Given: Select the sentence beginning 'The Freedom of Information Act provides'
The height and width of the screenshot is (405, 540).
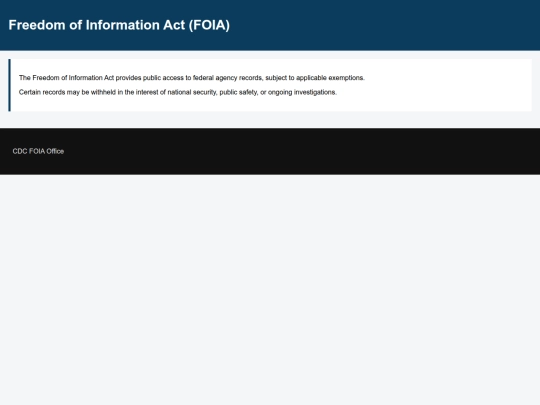Looking at the screenshot, I should 191,78.
